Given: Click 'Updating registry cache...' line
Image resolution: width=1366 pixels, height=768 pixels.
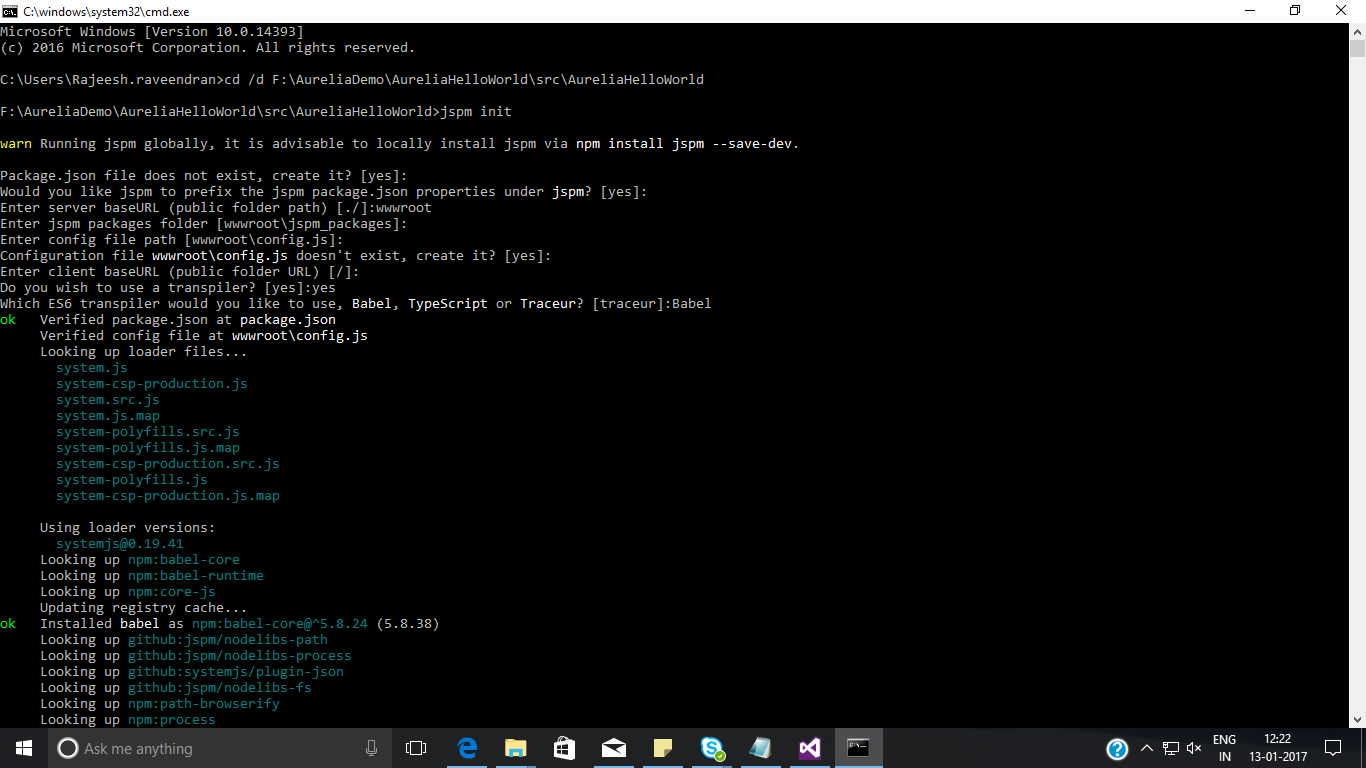Looking at the screenshot, I should tap(144, 607).
